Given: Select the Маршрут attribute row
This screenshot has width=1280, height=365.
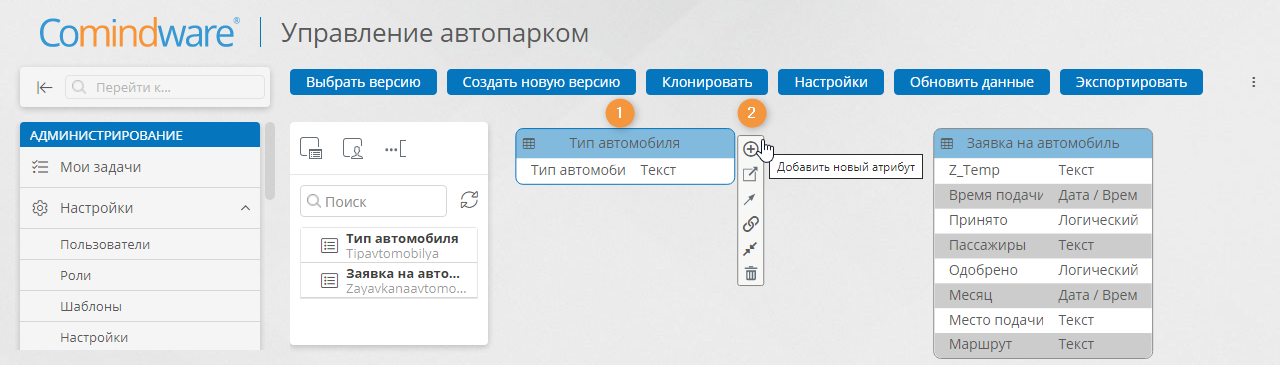Looking at the screenshot, I should click(1043, 345).
